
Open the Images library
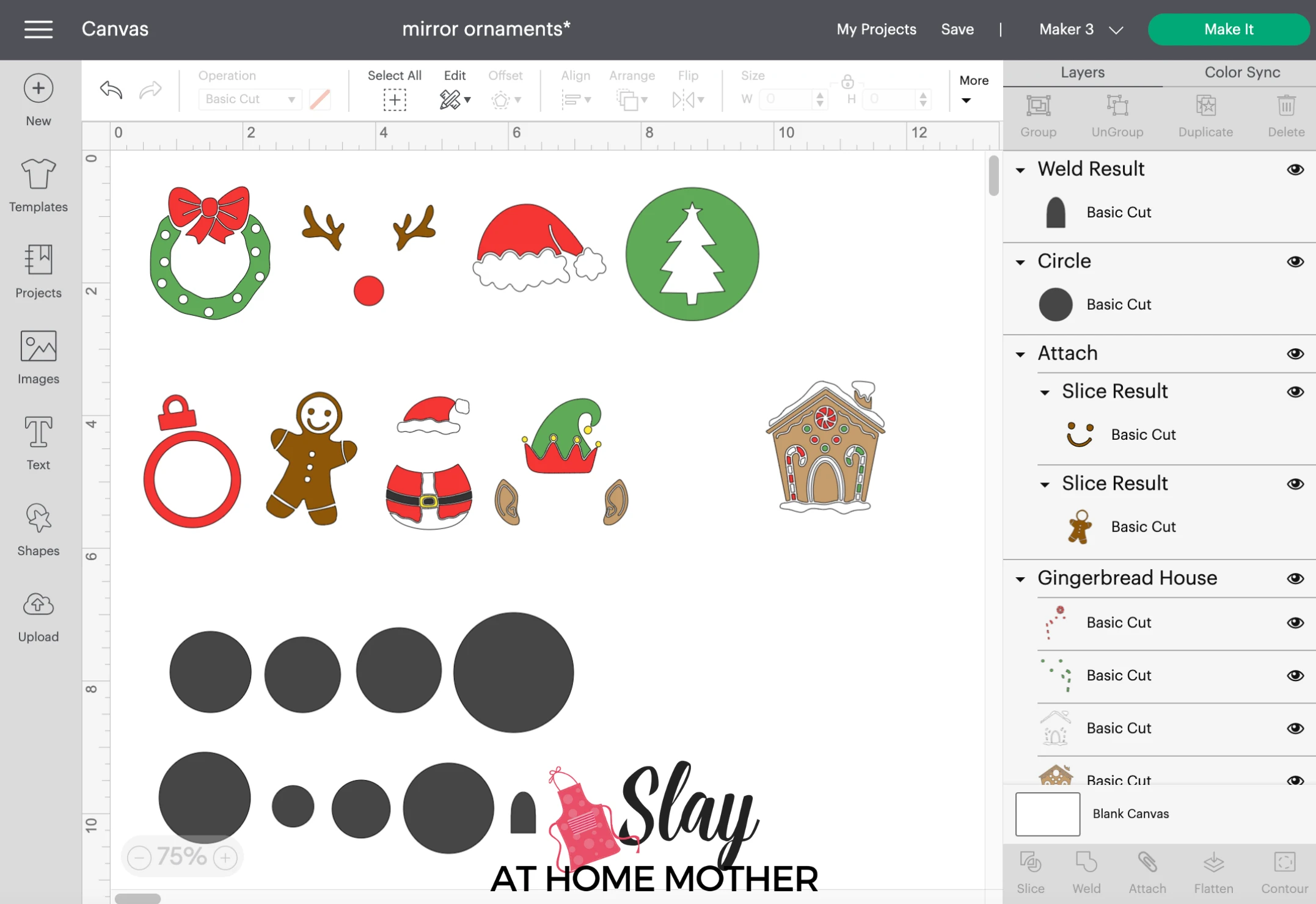point(38,358)
